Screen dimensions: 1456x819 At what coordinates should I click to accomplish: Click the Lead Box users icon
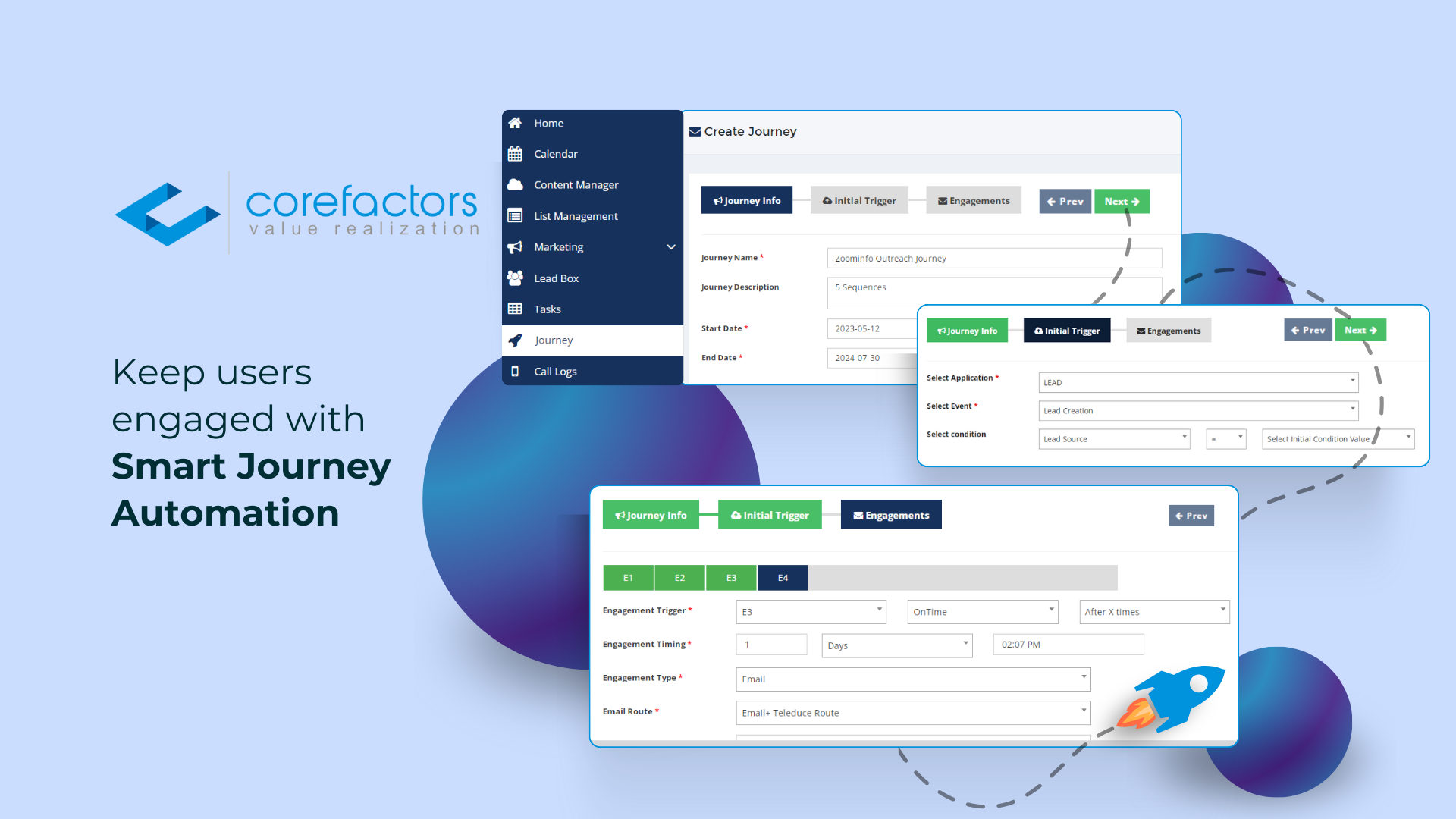pyautogui.click(x=516, y=277)
